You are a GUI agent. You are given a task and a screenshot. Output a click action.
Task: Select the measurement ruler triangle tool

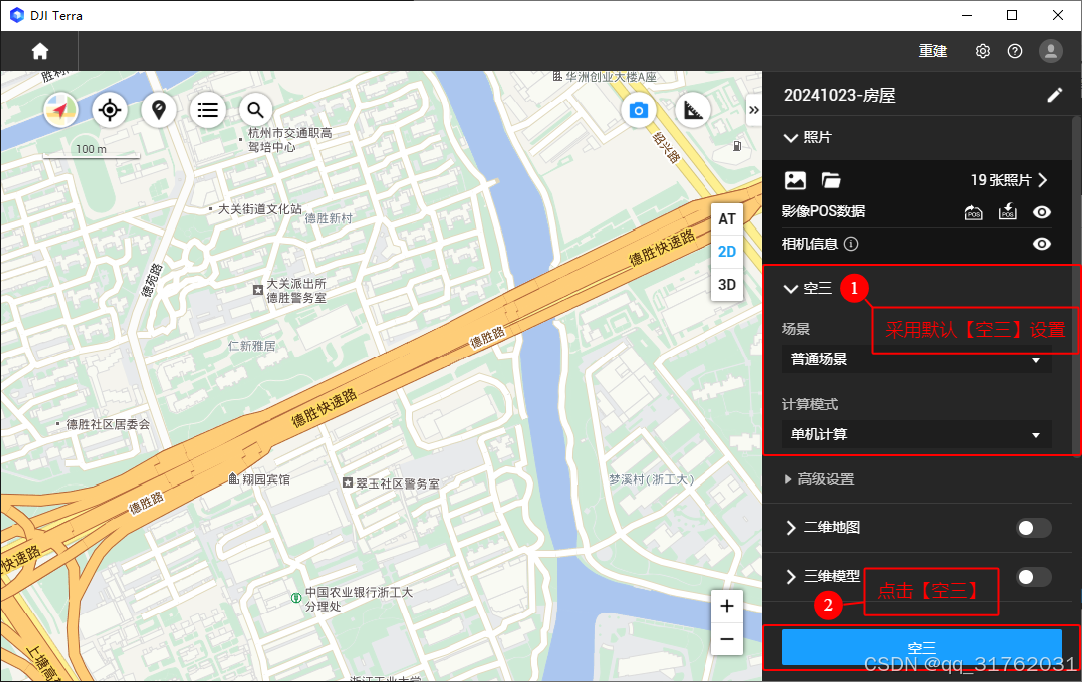[693, 110]
